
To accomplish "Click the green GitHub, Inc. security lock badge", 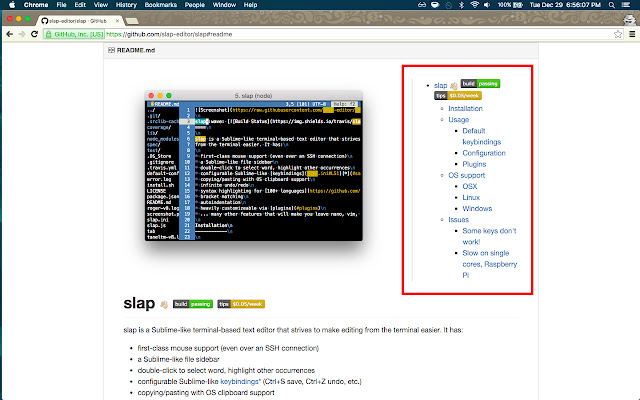I will click(x=74, y=34).
